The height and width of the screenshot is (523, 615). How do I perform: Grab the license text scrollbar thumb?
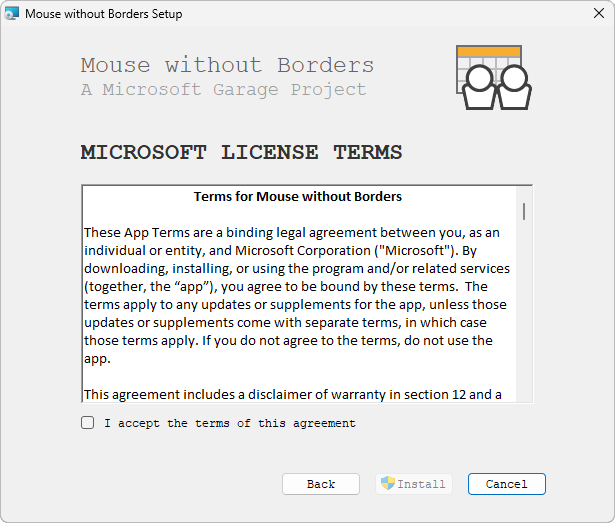coord(524,211)
